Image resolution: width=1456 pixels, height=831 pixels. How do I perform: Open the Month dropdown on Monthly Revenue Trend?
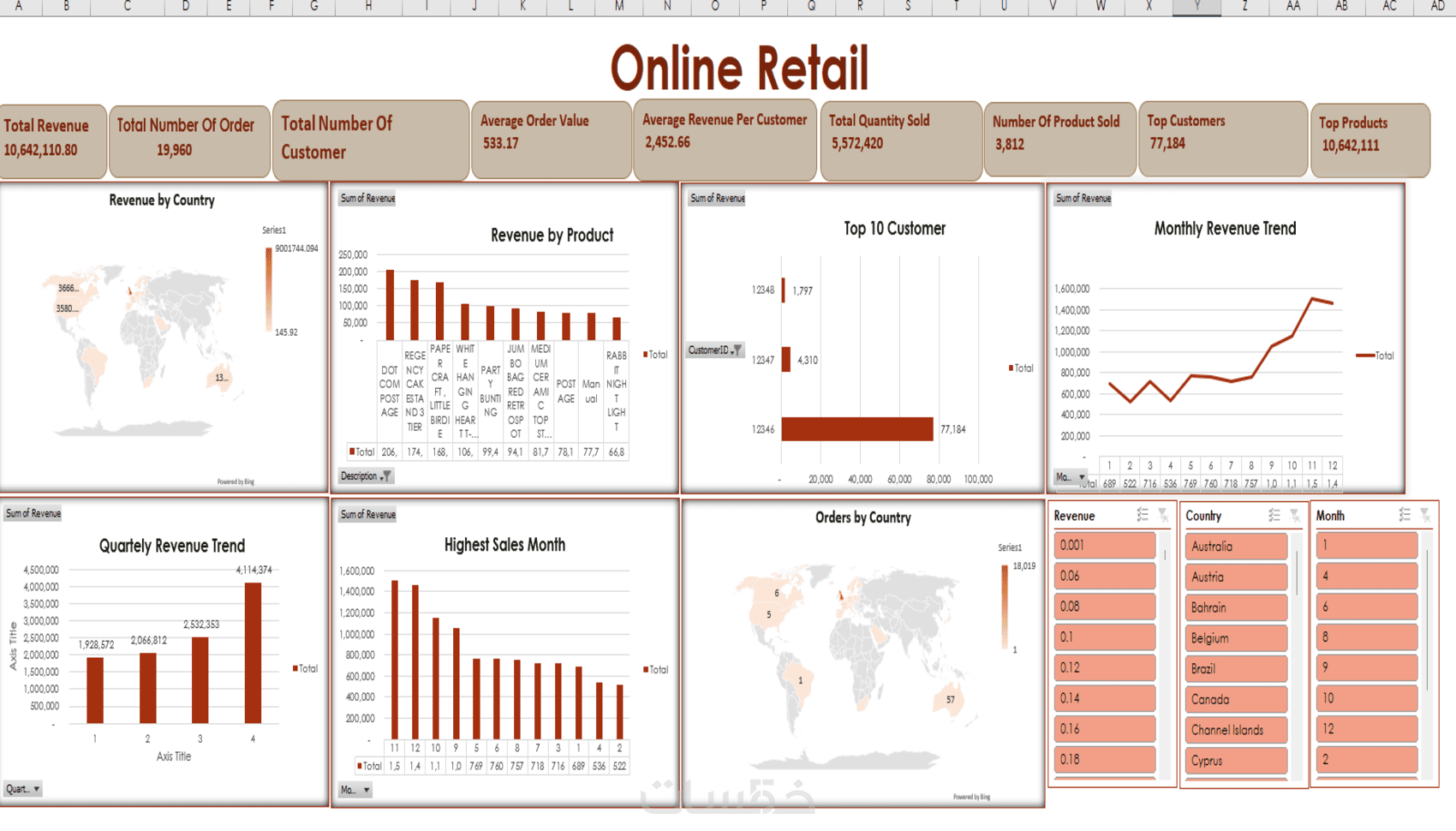click(1071, 477)
